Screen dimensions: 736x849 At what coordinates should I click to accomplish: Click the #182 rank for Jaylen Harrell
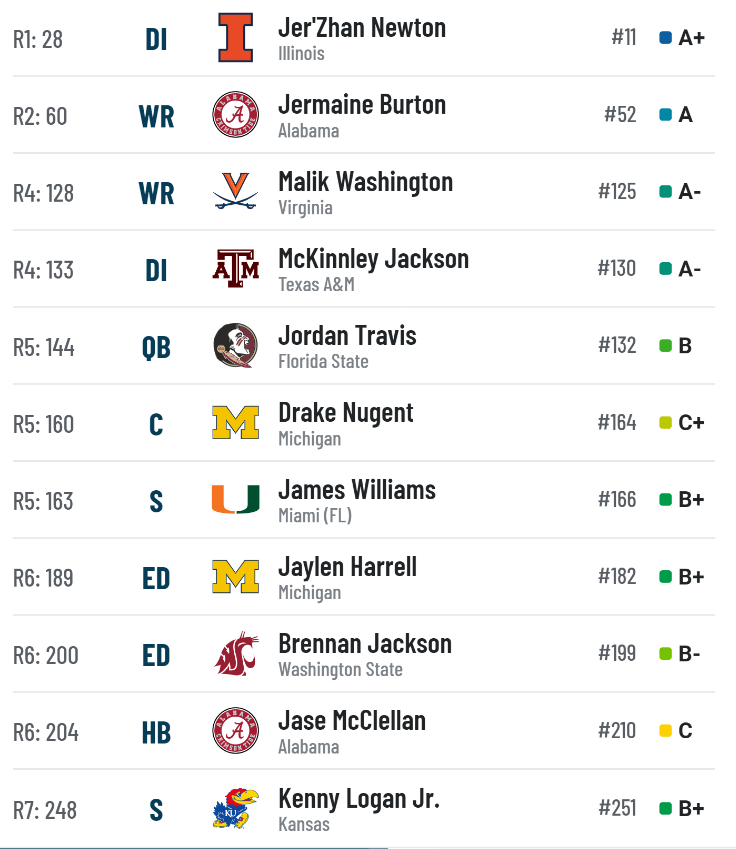click(617, 577)
